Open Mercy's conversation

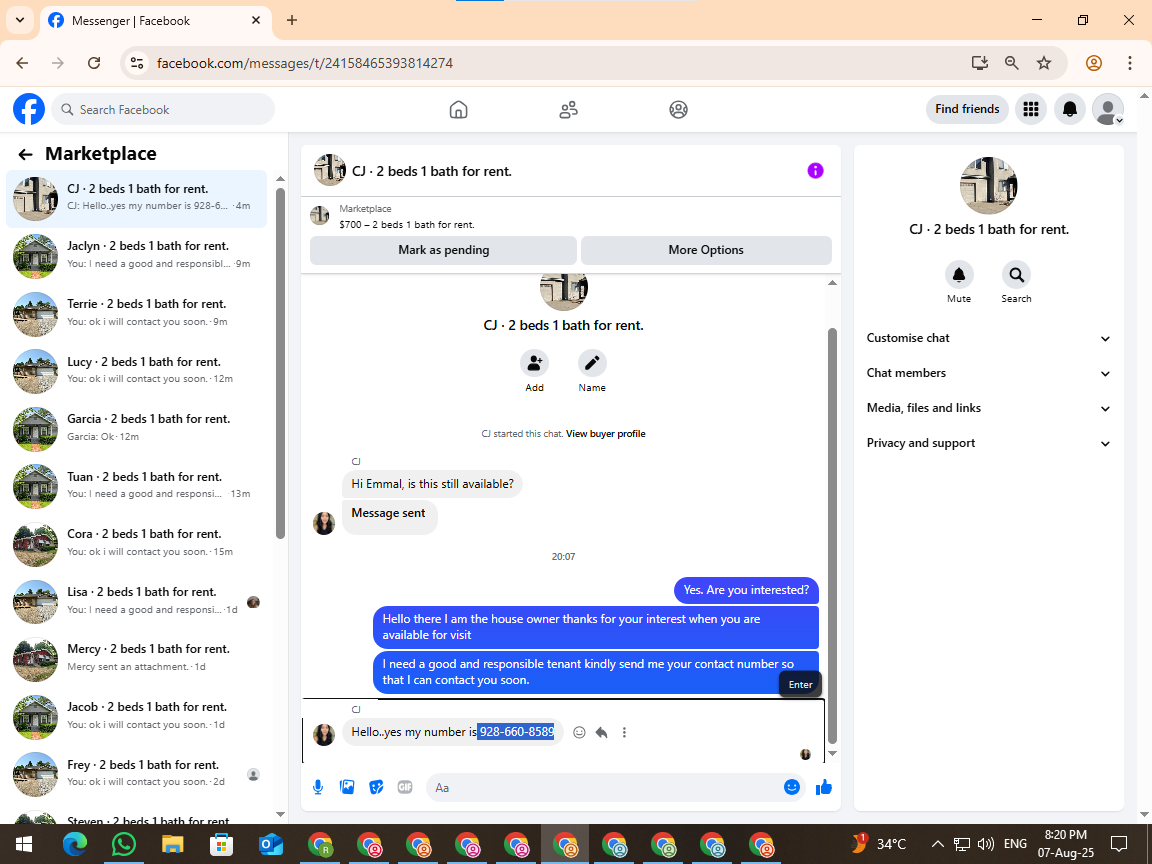137,659
